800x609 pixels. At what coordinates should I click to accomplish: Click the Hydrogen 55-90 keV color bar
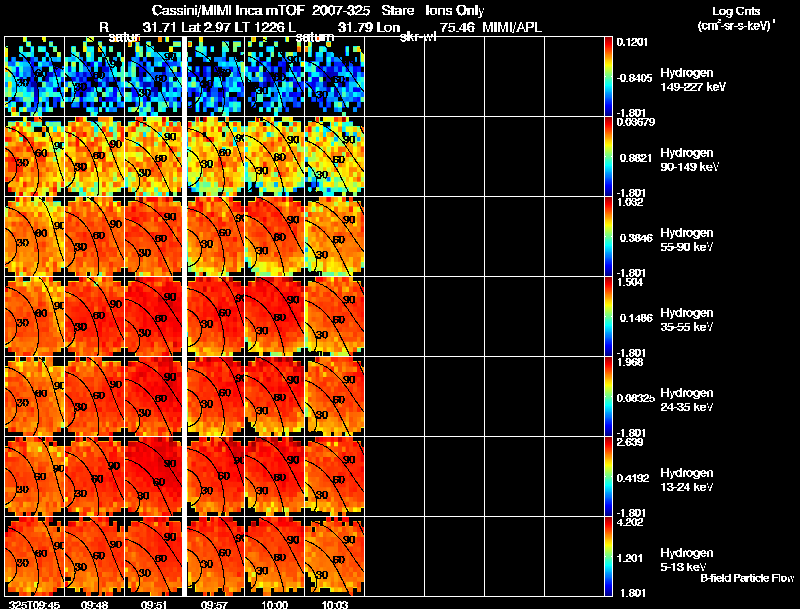608,237
